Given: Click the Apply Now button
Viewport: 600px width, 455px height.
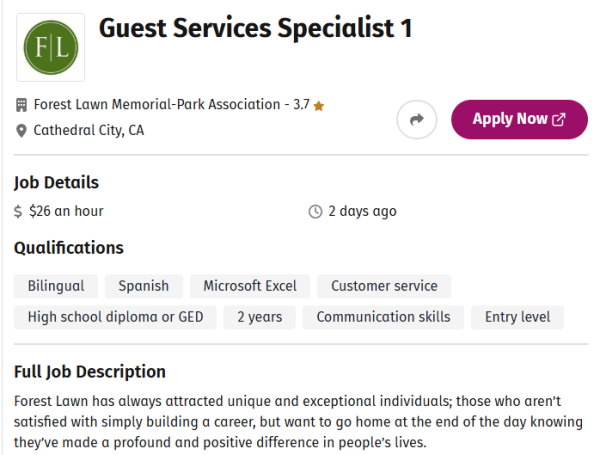Looking at the screenshot, I should (x=519, y=119).
